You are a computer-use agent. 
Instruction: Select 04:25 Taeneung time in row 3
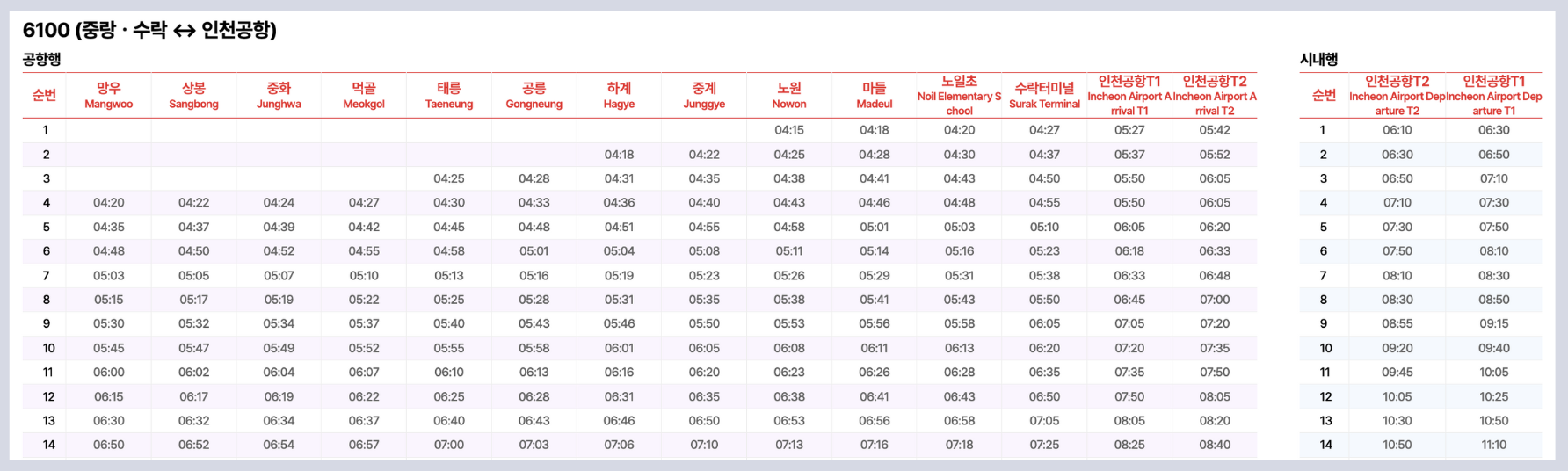pyautogui.click(x=449, y=178)
